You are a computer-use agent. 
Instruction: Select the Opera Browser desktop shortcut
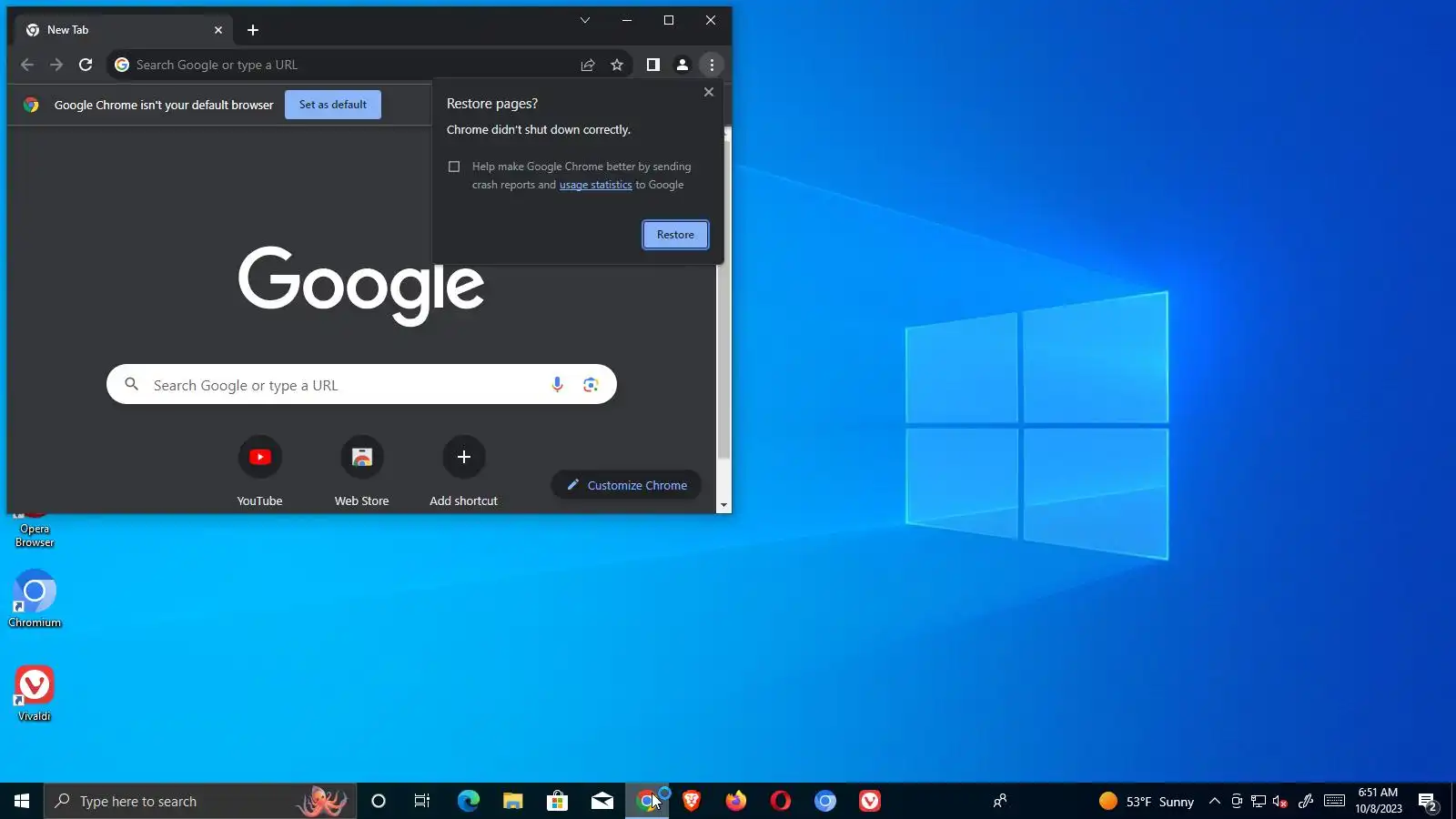(35, 530)
